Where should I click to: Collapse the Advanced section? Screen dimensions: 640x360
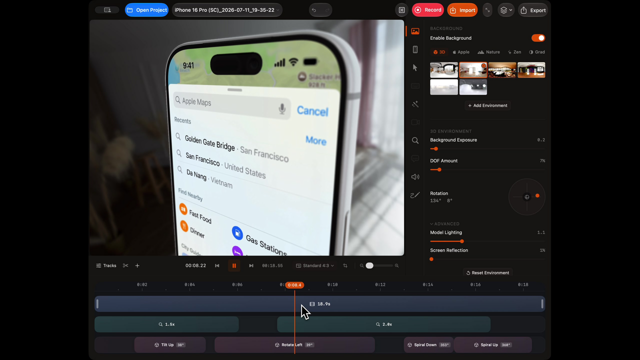444,224
